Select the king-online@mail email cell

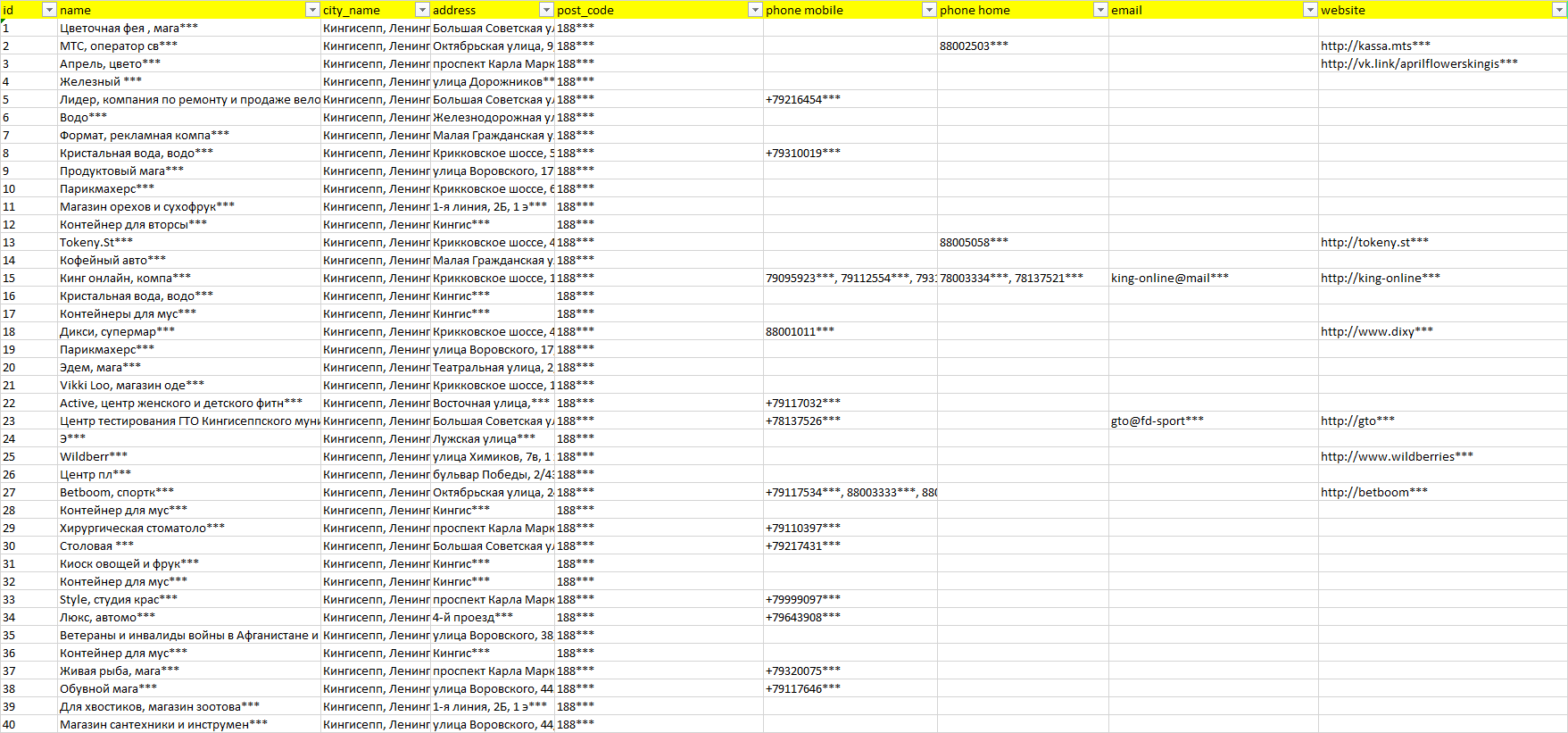pyautogui.click(x=1169, y=278)
